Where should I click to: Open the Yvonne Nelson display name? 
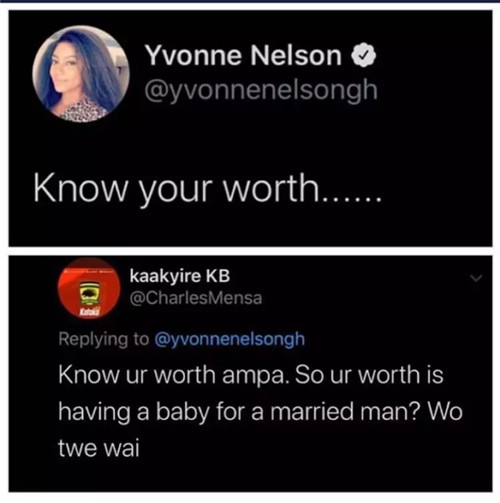pyautogui.click(x=243, y=56)
